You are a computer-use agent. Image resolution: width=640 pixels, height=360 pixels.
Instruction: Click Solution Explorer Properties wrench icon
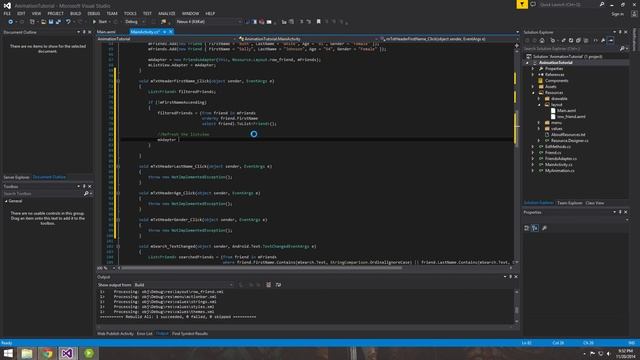(x=603, y=40)
